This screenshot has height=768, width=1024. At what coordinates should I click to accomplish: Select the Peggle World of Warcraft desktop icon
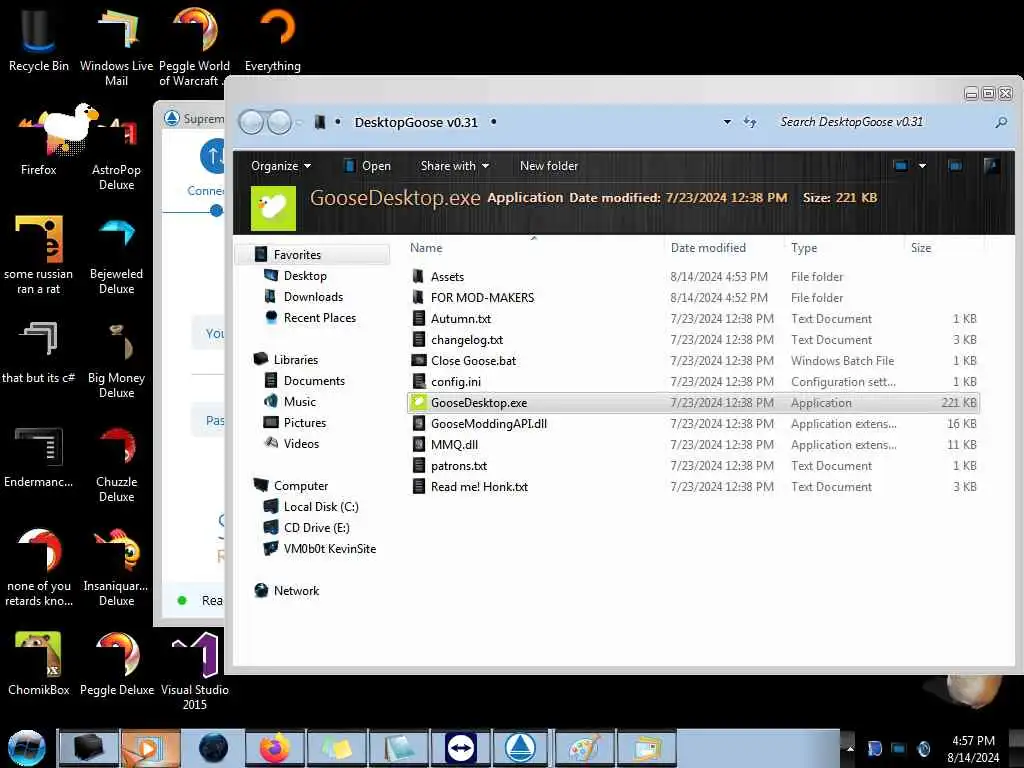[x=194, y=46]
